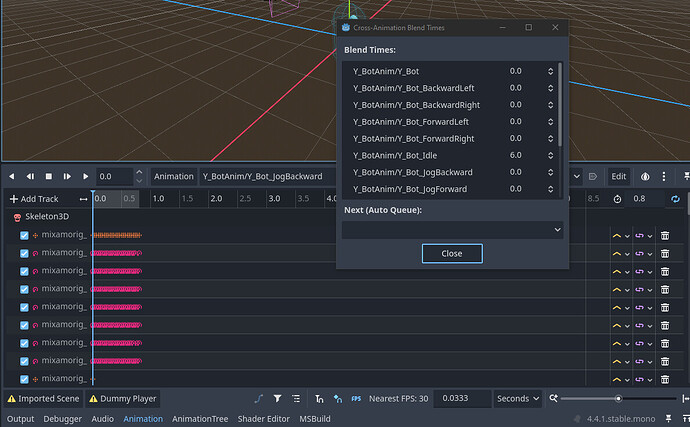Viewport: 690px width, 427px height.
Task: Open the AnimationTree tab
Action: click(x=200, y=419)
